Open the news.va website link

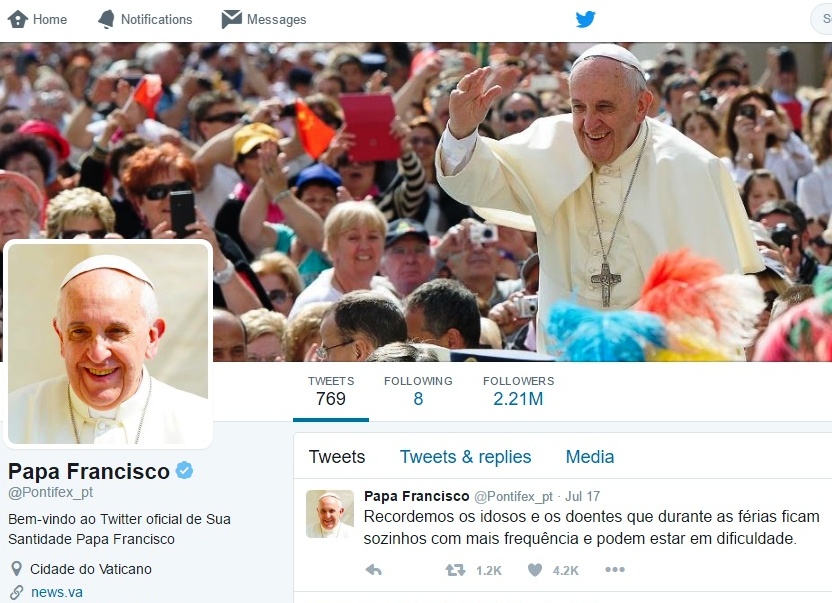(x=57, y=592)
